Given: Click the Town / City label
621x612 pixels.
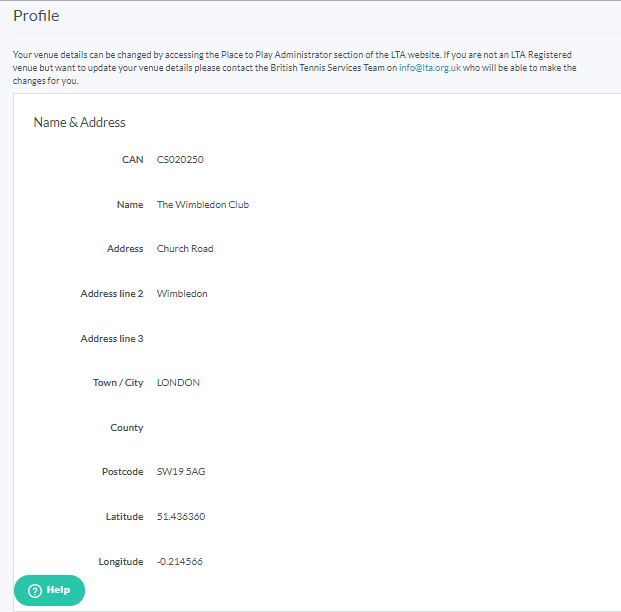Looking at the screenshot, I should (x=118, y=383).
